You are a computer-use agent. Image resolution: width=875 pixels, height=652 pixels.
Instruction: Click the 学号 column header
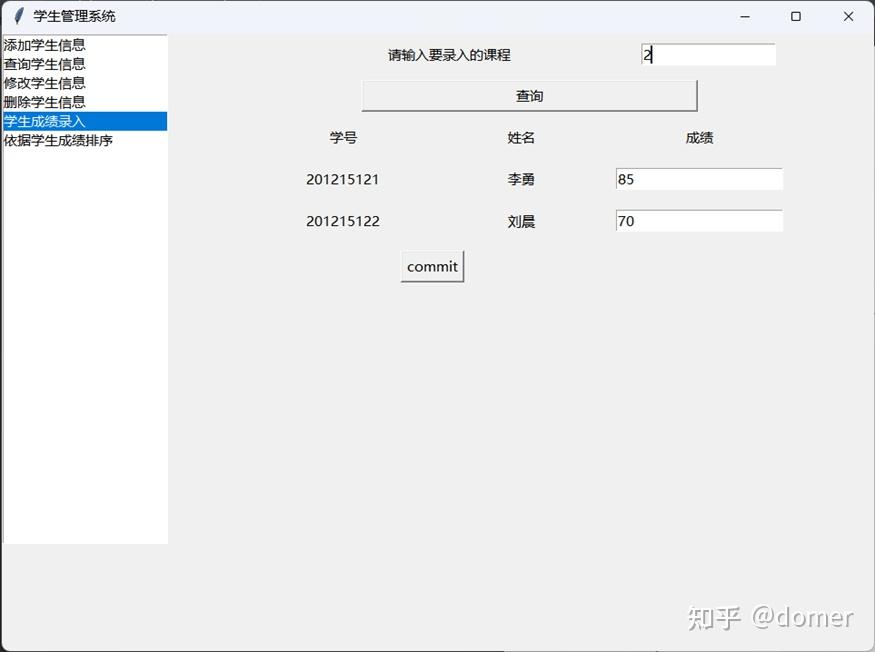(343, 138)
